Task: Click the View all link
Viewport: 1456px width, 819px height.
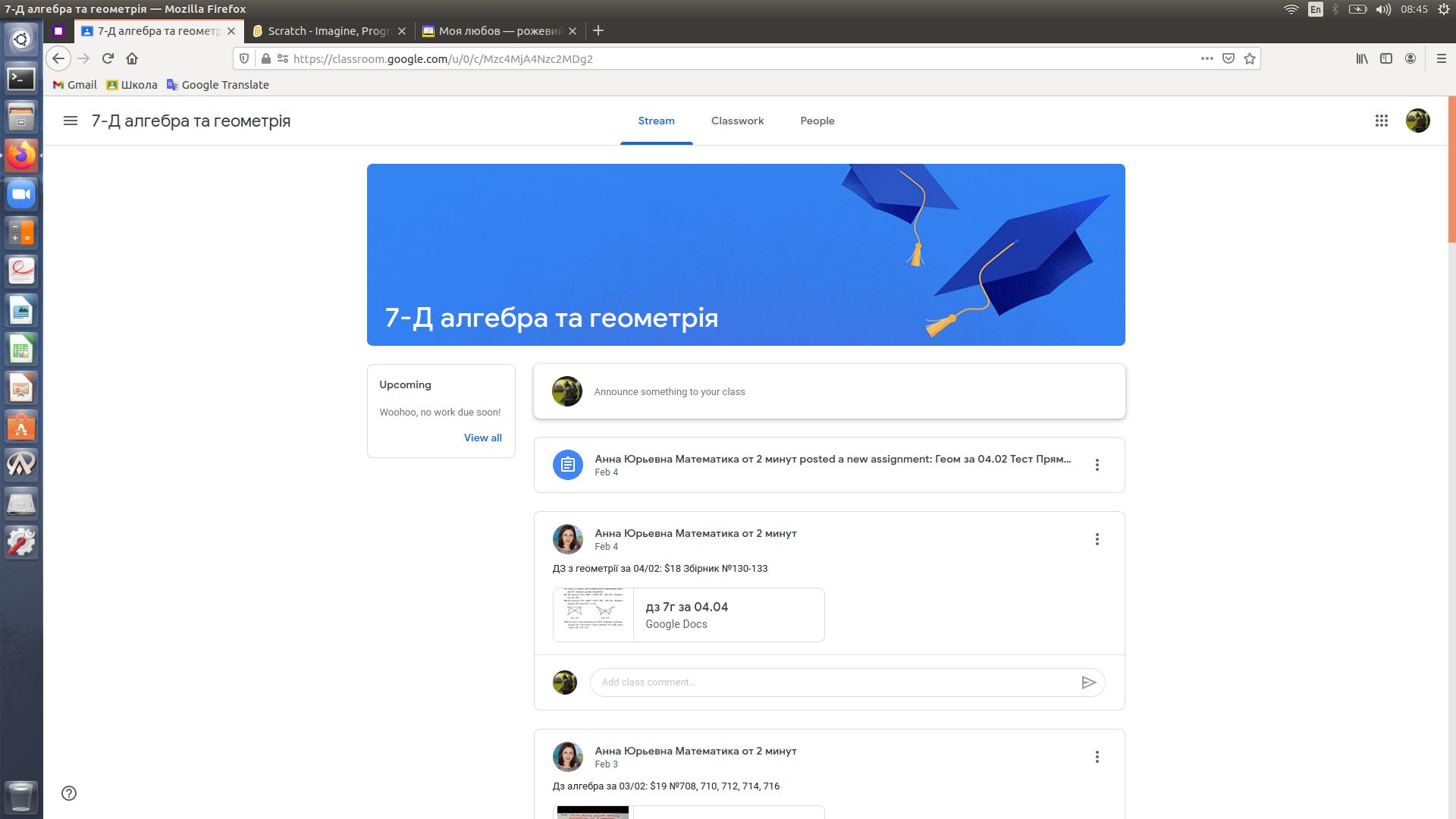Action: [482, 438]
